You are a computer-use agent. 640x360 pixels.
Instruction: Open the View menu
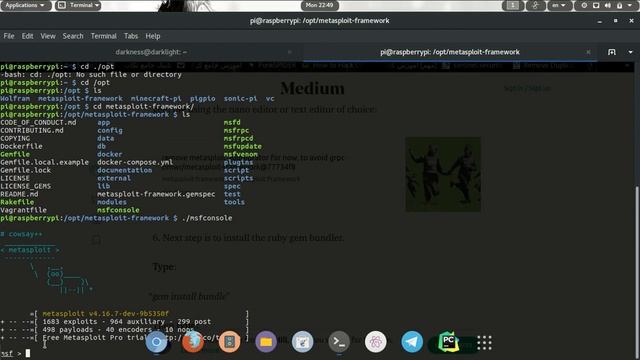[x=48, y=36]
